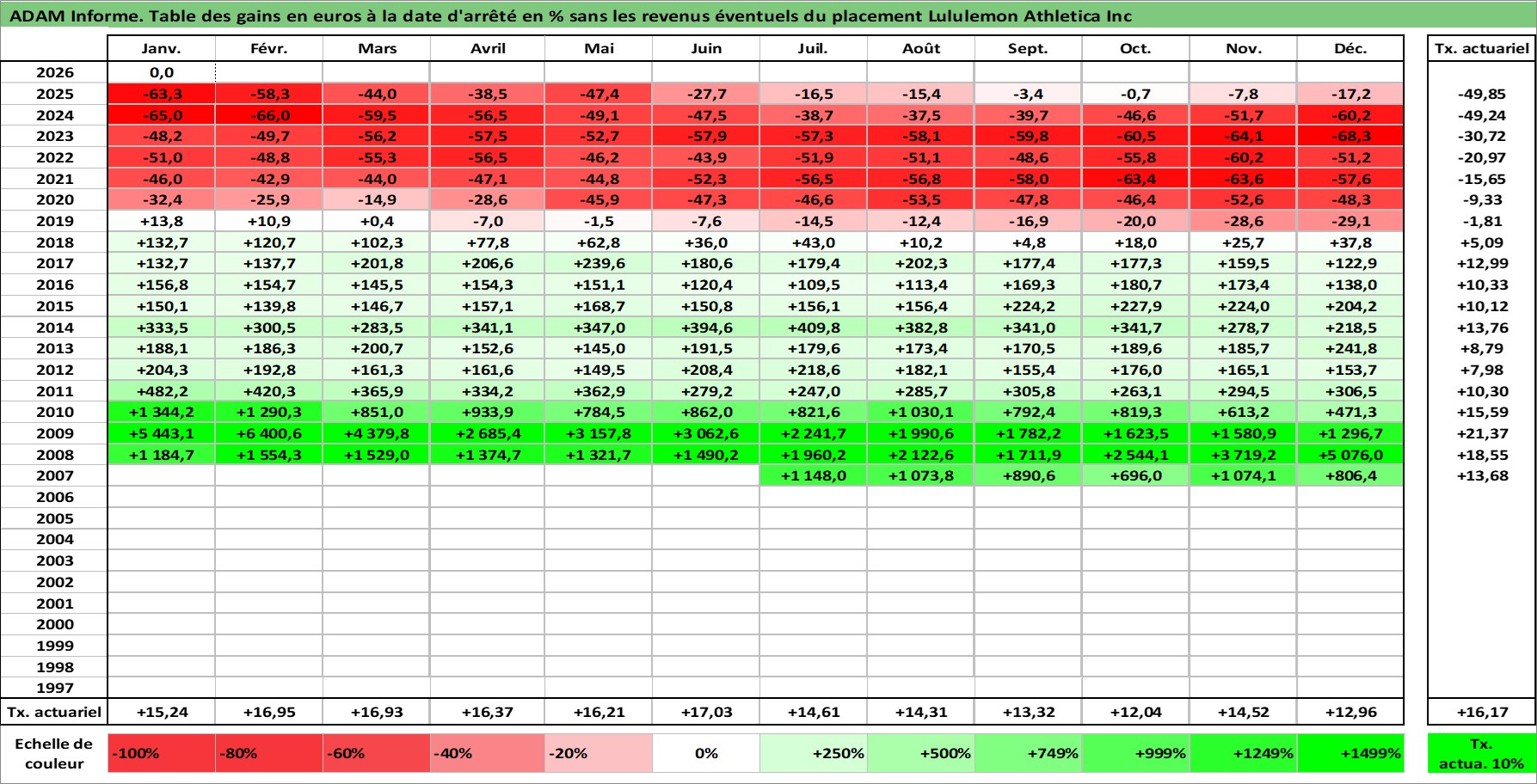This screenshot has height=784, width=1537.
Task: Click the Févr. column header
Action: pyautogui.click(x=269, y=48)
